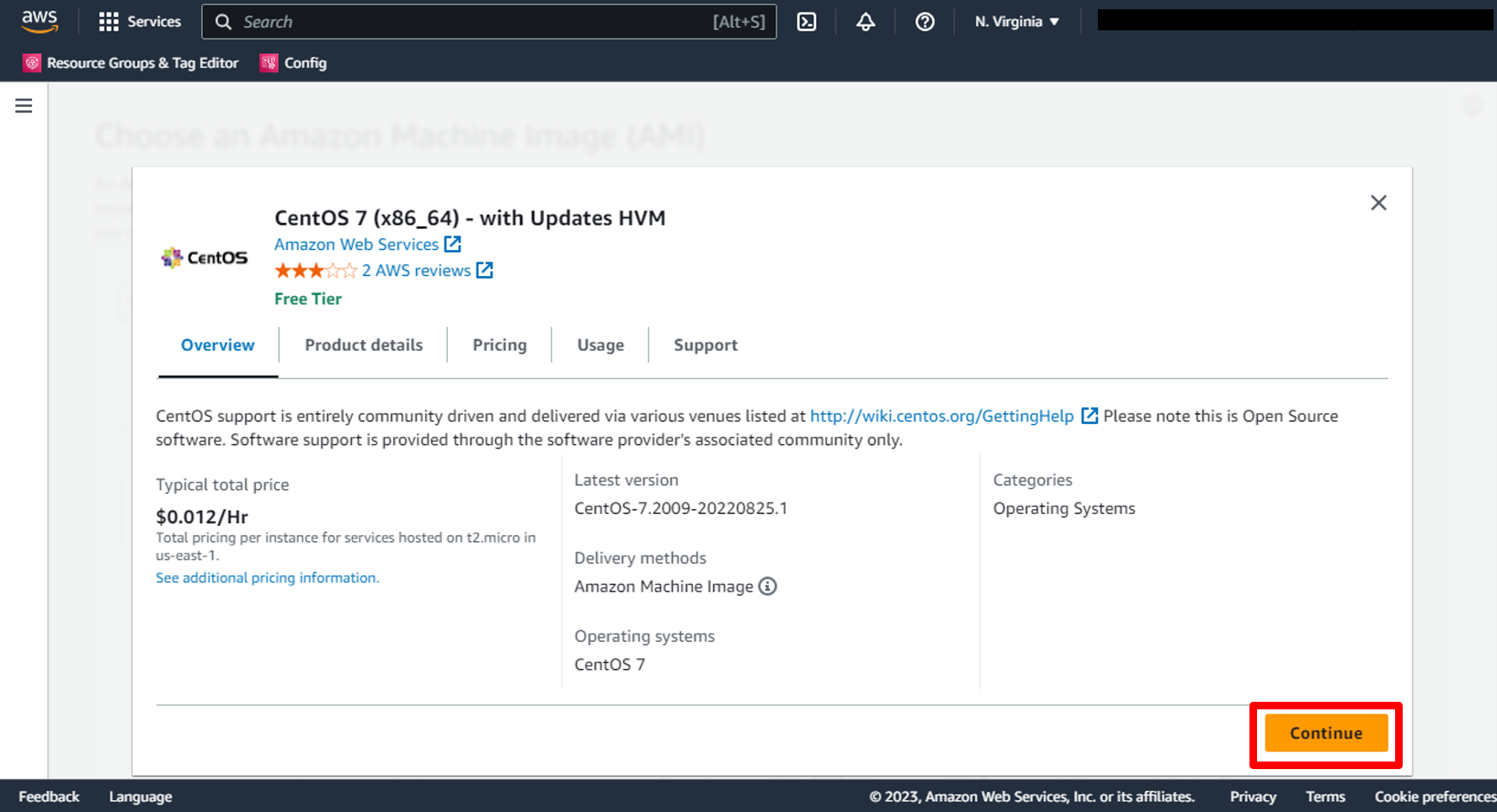
Task: Open the Resource Groups & Tag Editor shortcut
Action: pyautogui.click(x=131, y=63)
